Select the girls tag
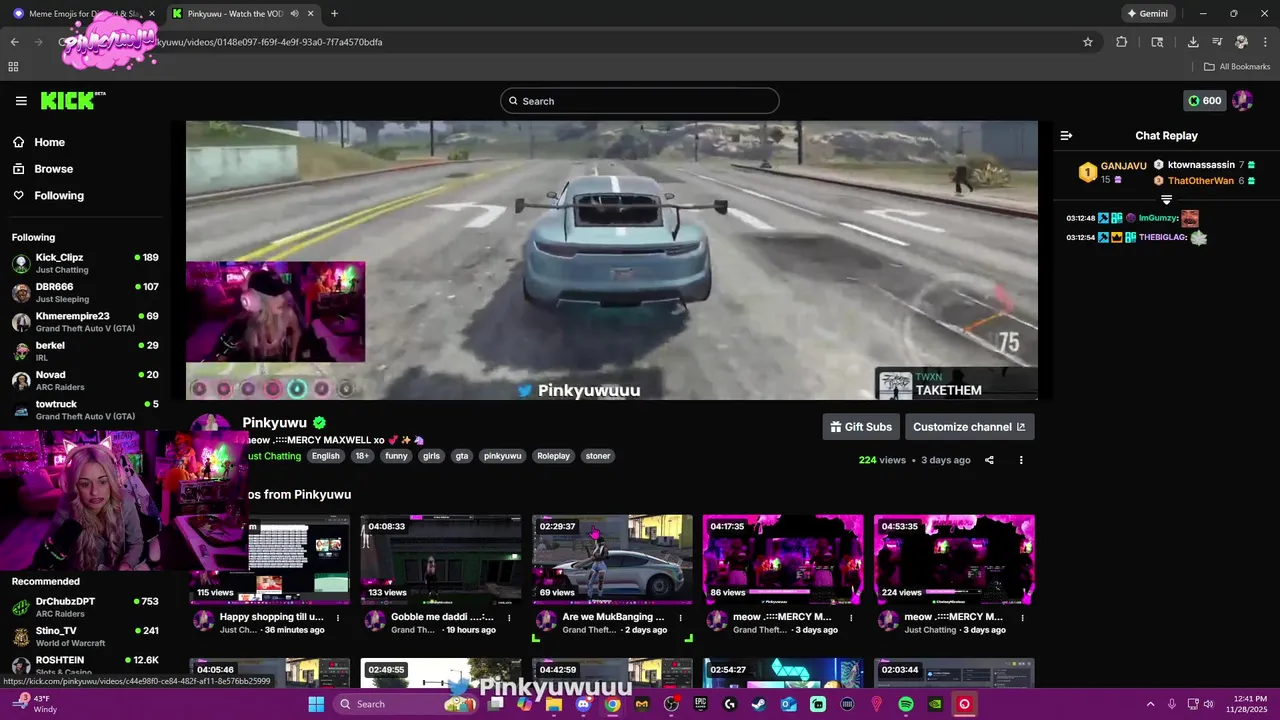This screenshot has width=1280, height=720. pos(431,456)
